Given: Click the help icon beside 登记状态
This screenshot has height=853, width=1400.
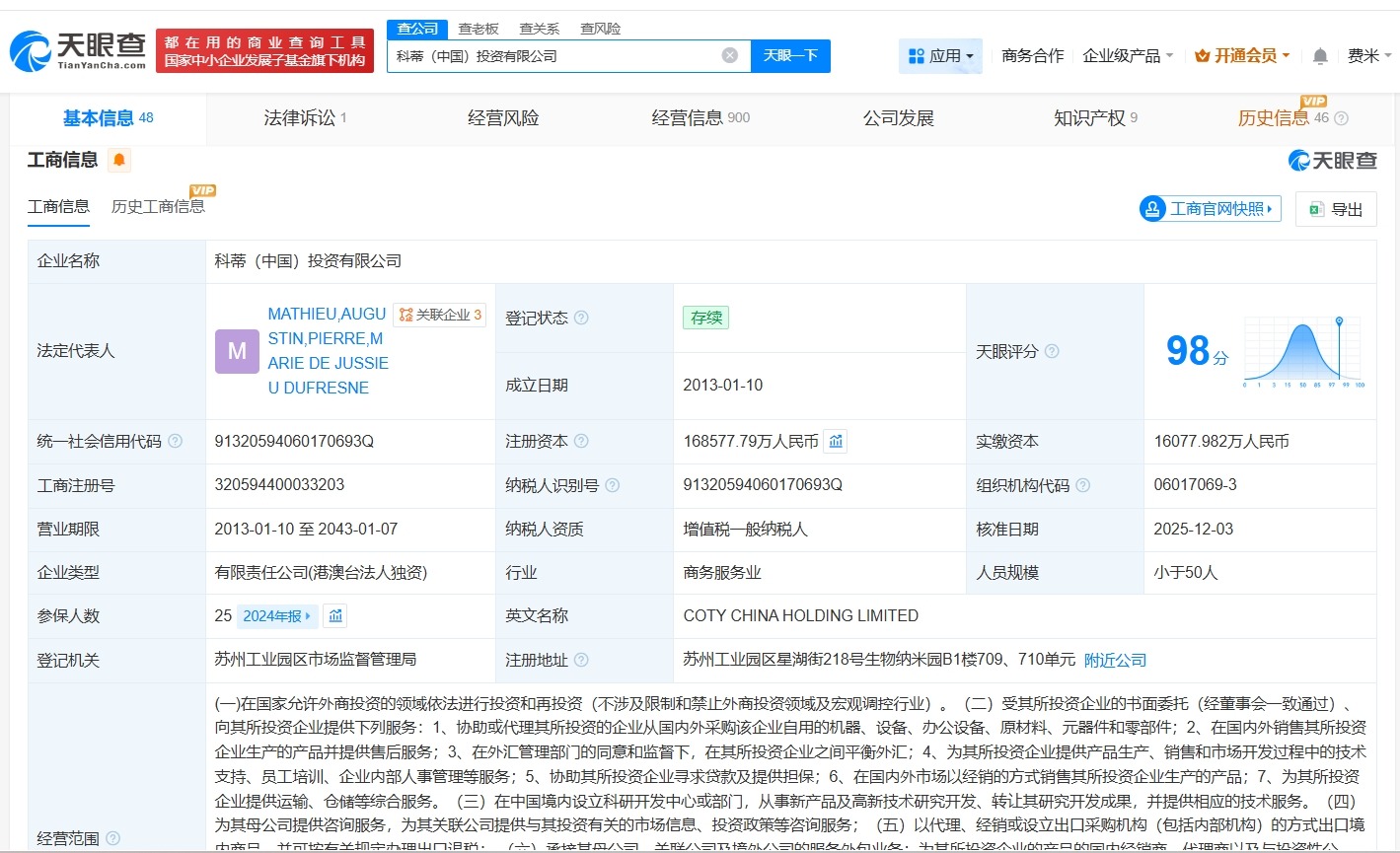Looking at the screenshot, I should [582, 318].
